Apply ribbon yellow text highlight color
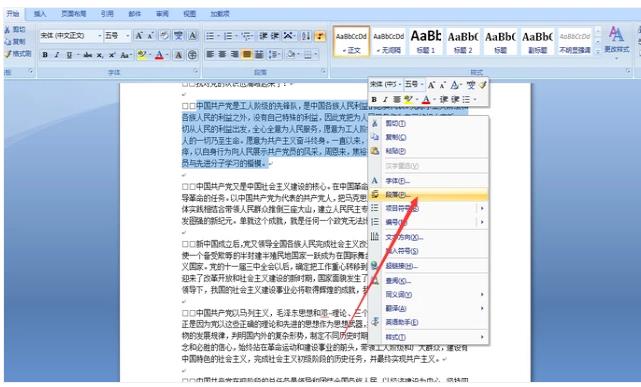The image size is (641, 387). tap(141, 55)
